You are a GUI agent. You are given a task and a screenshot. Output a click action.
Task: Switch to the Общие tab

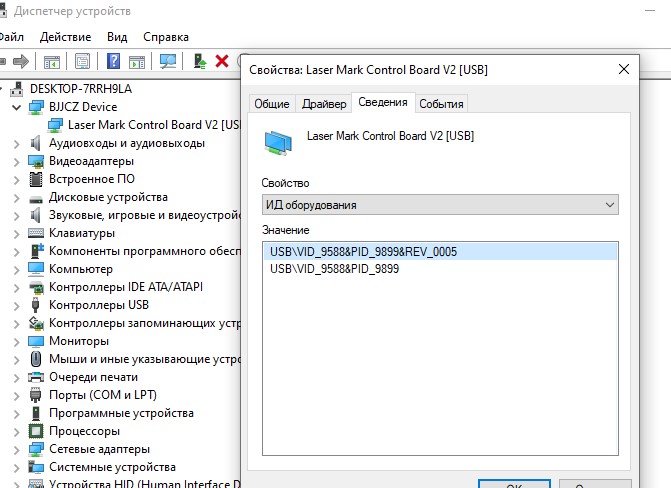coord(272,104)
